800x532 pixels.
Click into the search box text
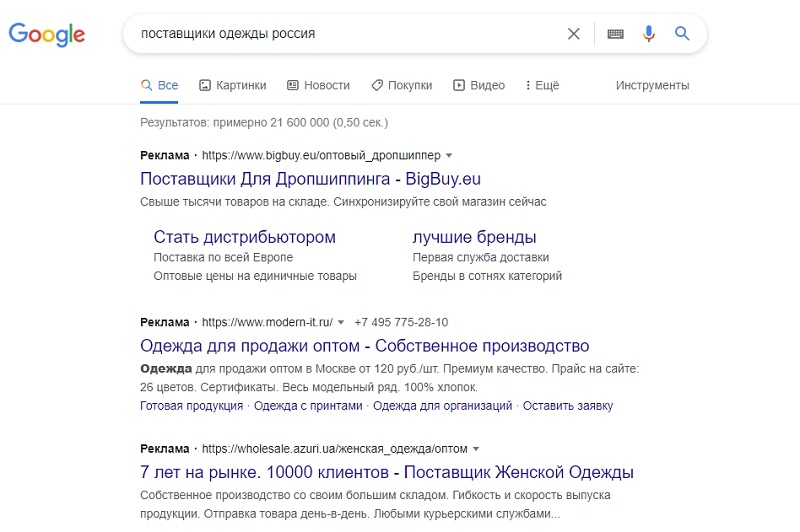[228, 34]
